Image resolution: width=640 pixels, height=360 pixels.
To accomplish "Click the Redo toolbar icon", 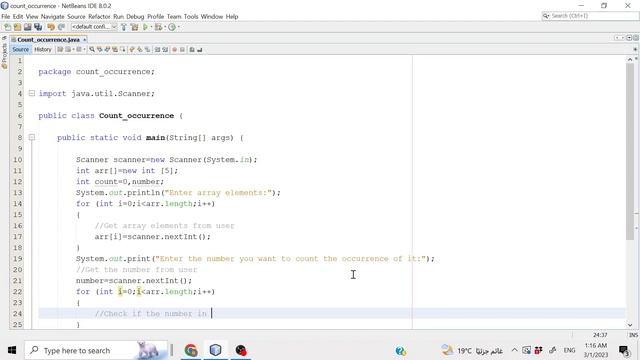I will click(x=61, y=27).
